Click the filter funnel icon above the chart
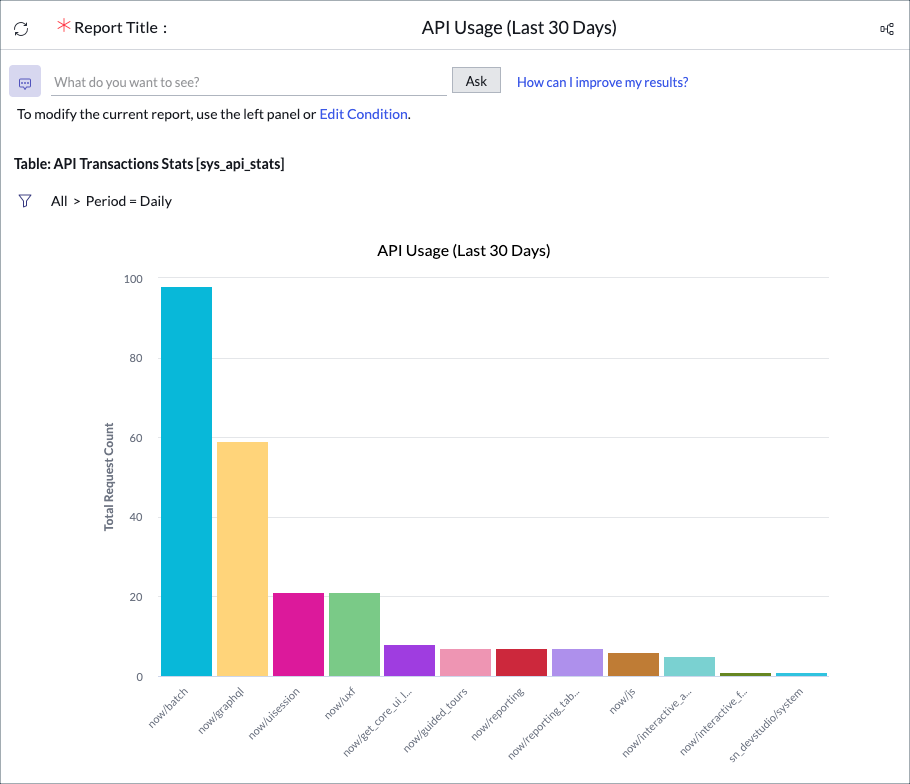 (24, 201)
